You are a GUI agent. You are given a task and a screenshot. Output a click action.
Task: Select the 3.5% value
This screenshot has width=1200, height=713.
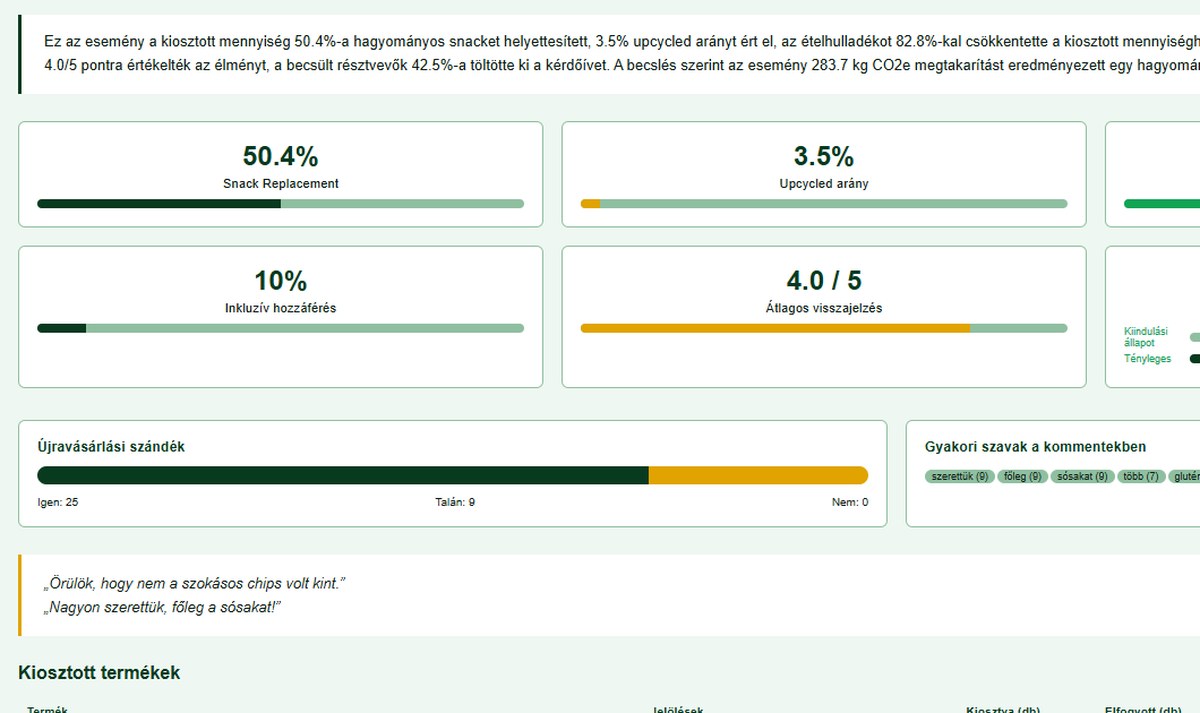(824, 156)
